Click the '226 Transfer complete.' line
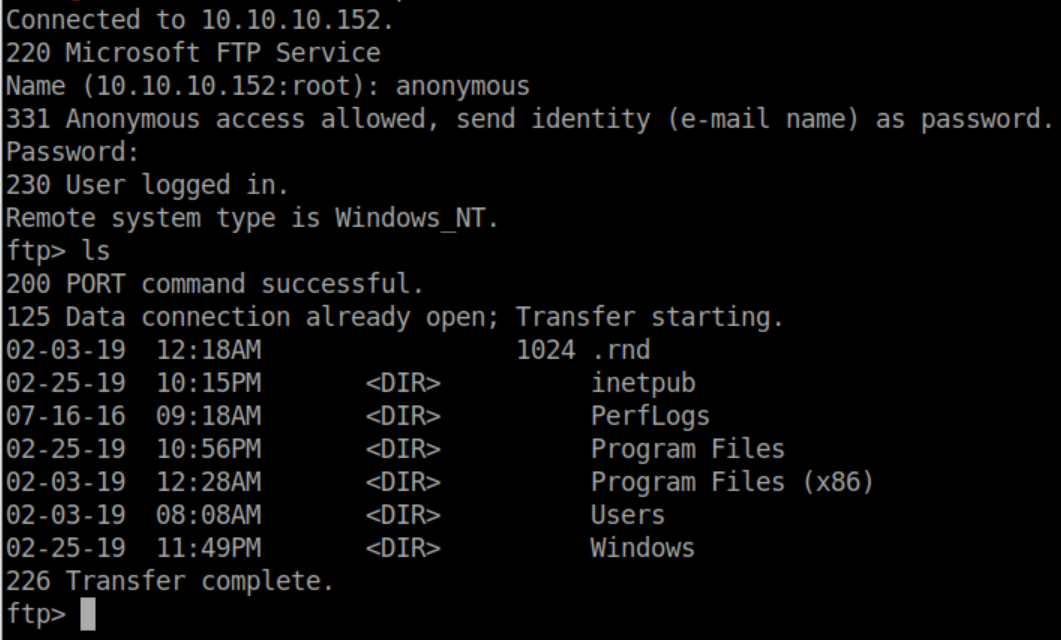 pos(169,581)
